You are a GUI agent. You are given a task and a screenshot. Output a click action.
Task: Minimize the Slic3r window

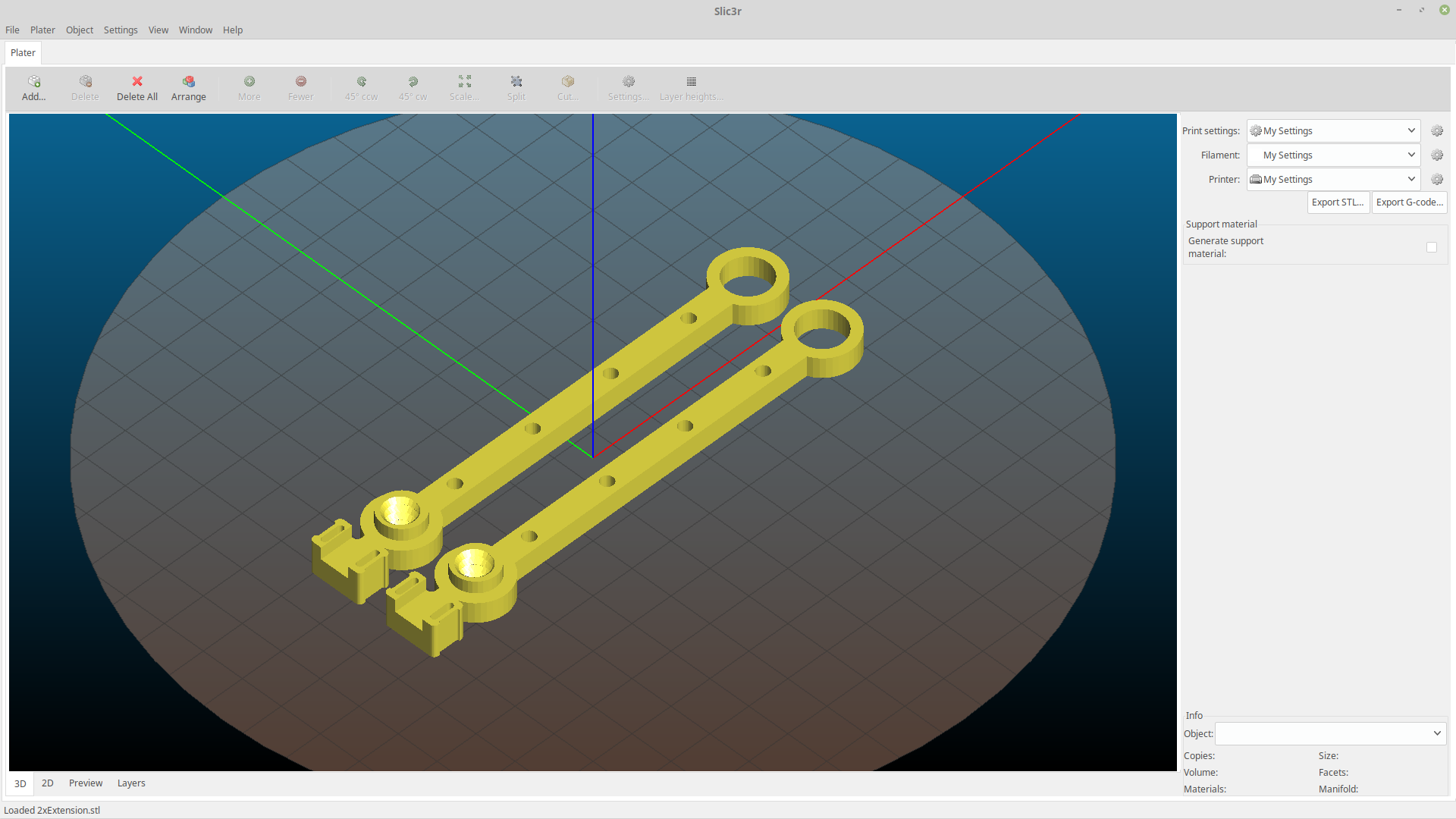pyautogui.click(x=1398, y=11)
